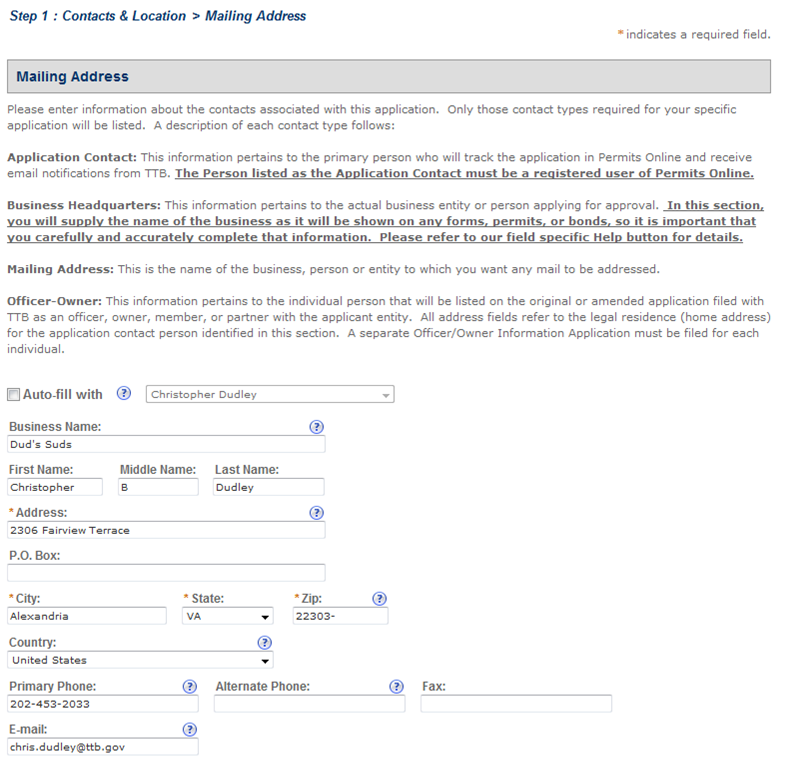Open Business Name help icon
The height and width of the screenshot is (762, 799).
click(x=316, y=427)
